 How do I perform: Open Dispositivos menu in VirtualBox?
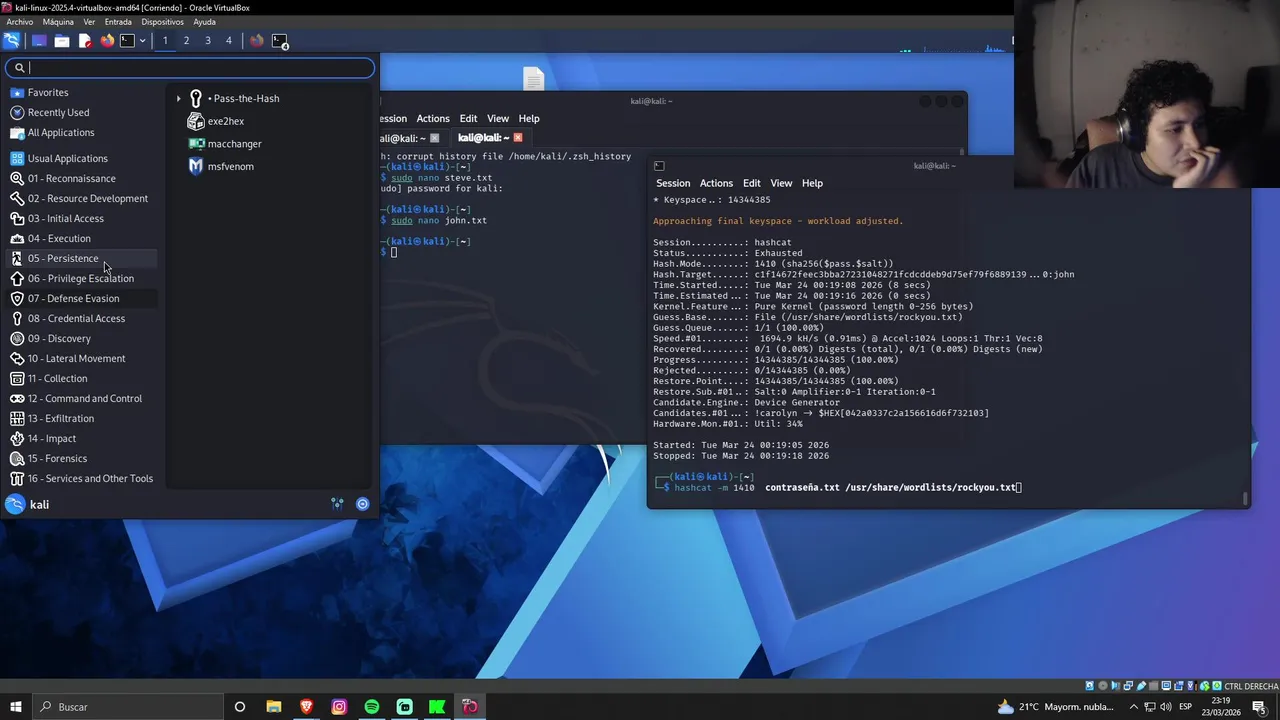click(162, 21)
